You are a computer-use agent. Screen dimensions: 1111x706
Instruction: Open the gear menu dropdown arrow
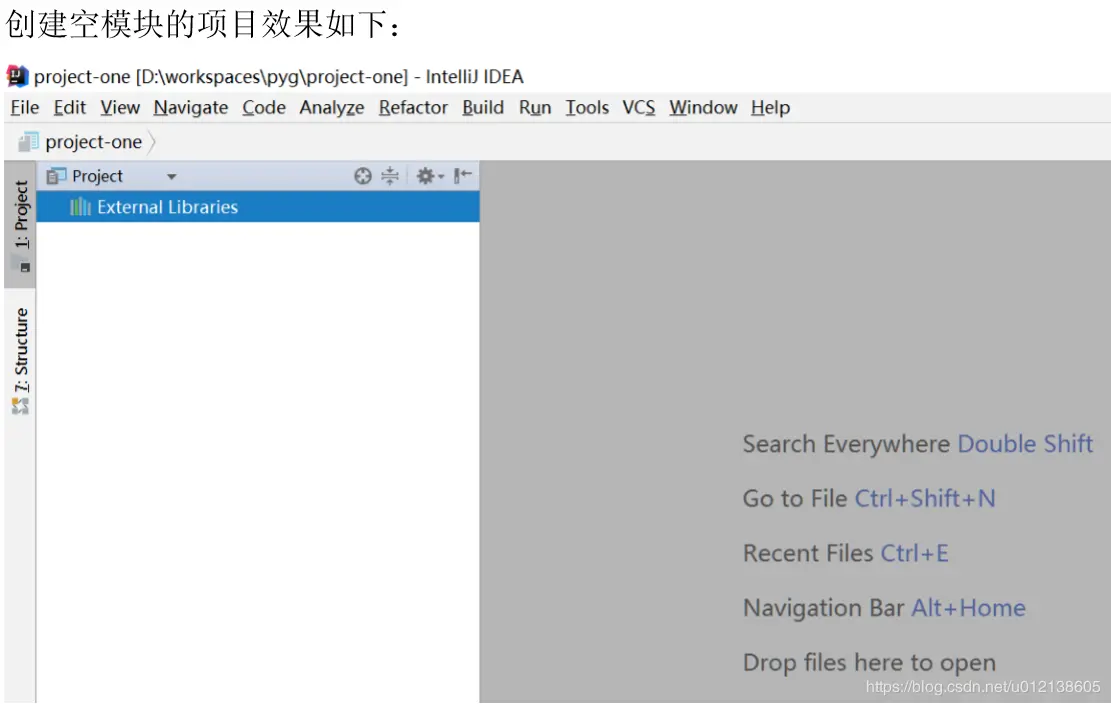[440, 176]
